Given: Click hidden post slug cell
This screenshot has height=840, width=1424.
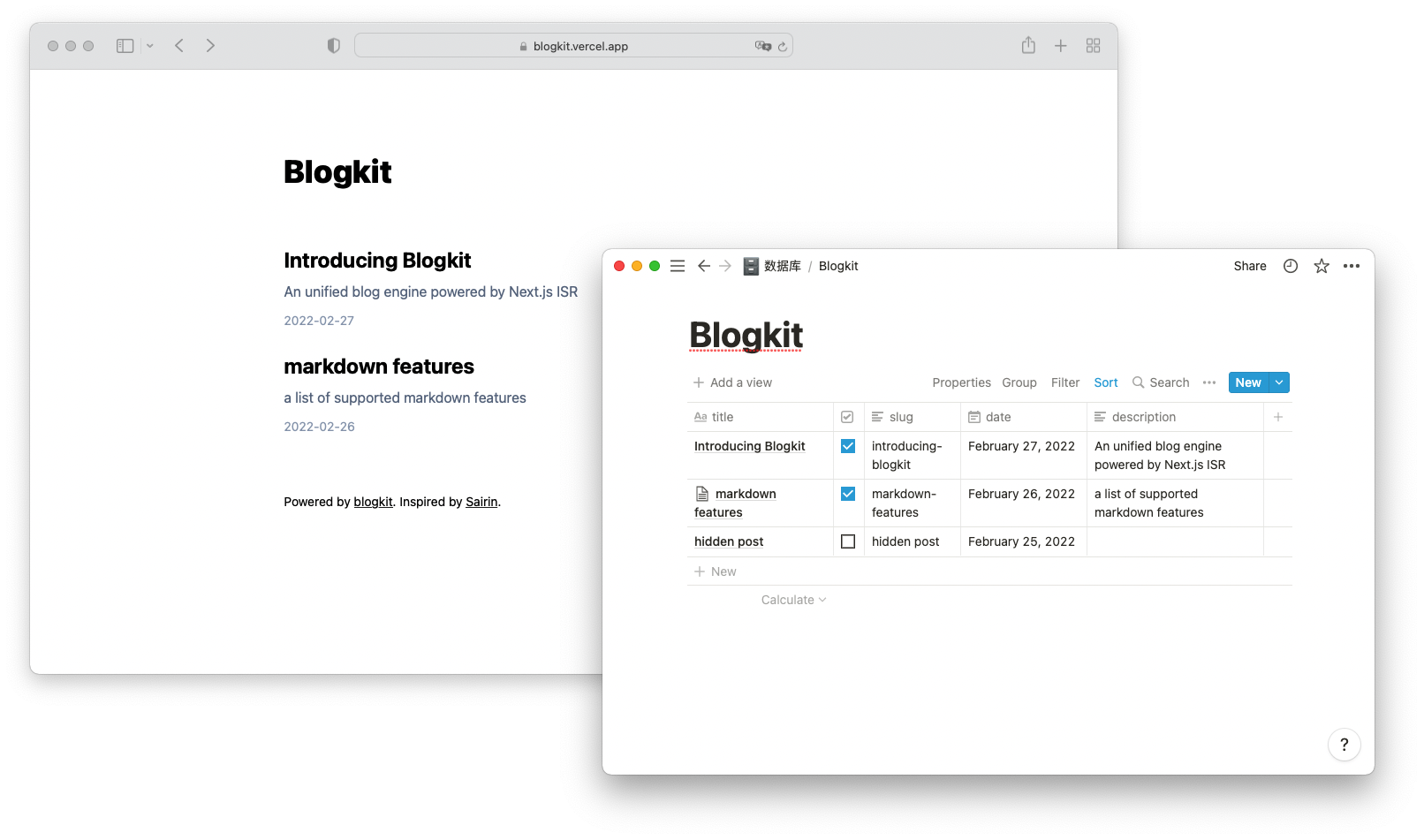Looking at the screenshot, I should click(913, 541).
